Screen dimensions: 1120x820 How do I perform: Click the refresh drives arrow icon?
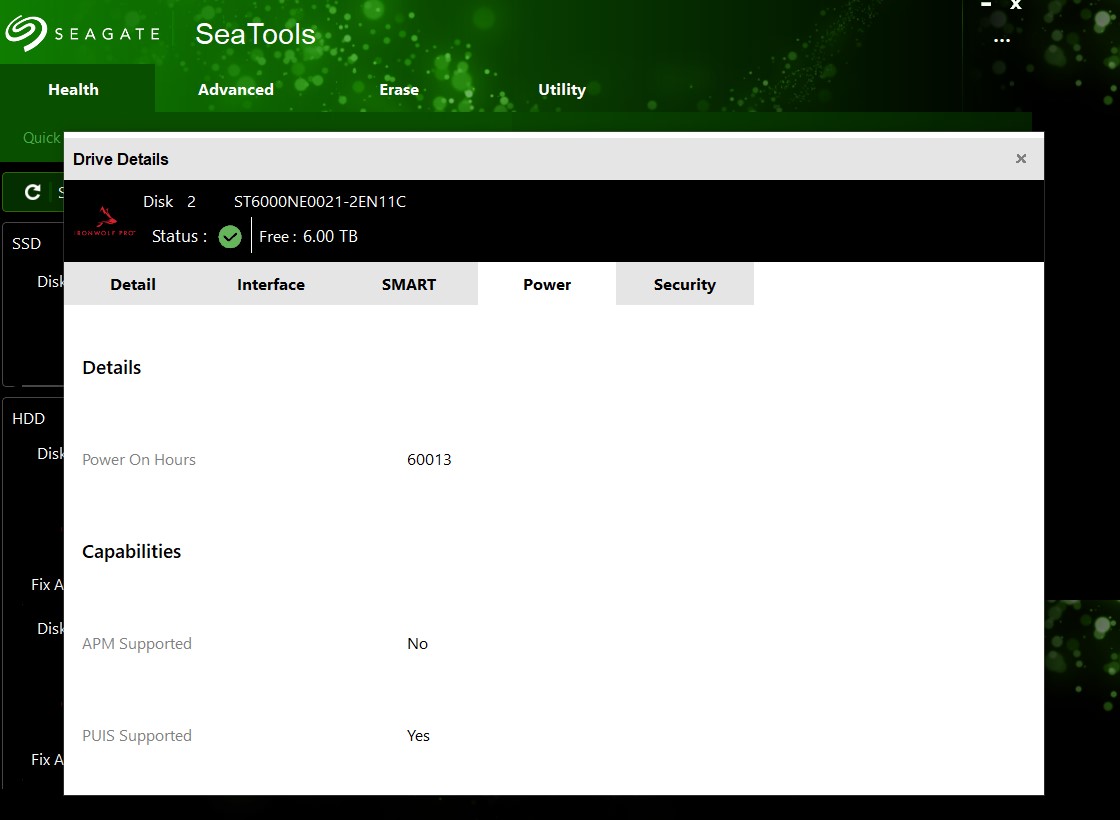33,192
